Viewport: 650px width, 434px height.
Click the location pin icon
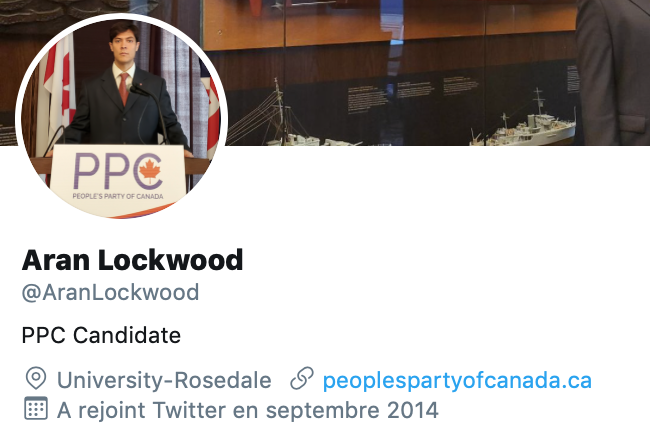tap(36, 378)
